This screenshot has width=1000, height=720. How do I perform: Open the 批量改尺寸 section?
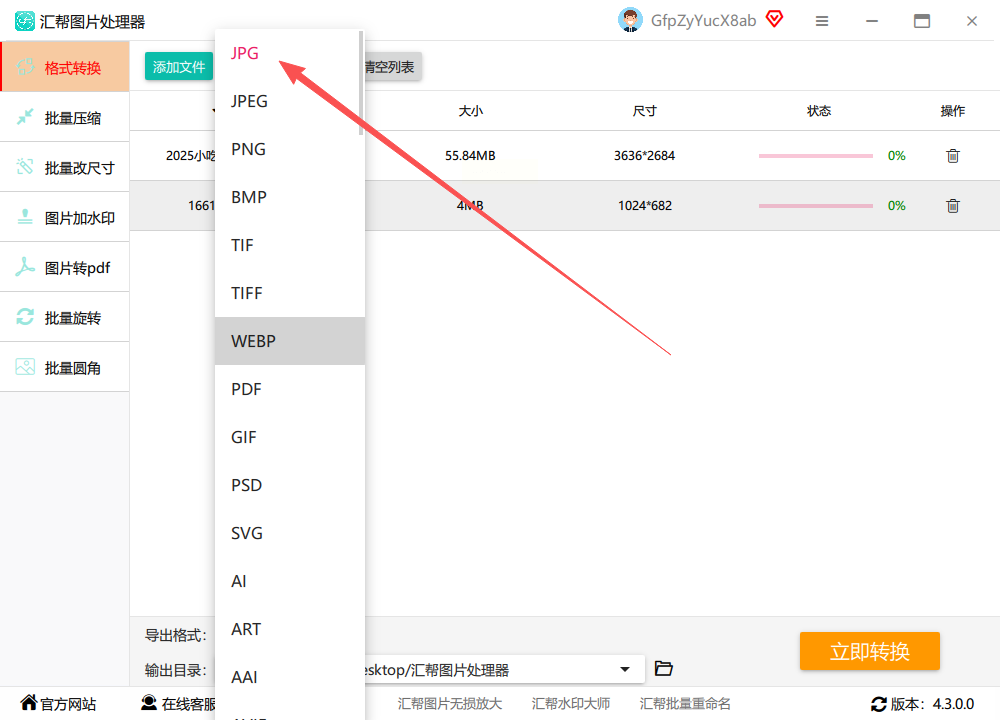pos(65,167)
